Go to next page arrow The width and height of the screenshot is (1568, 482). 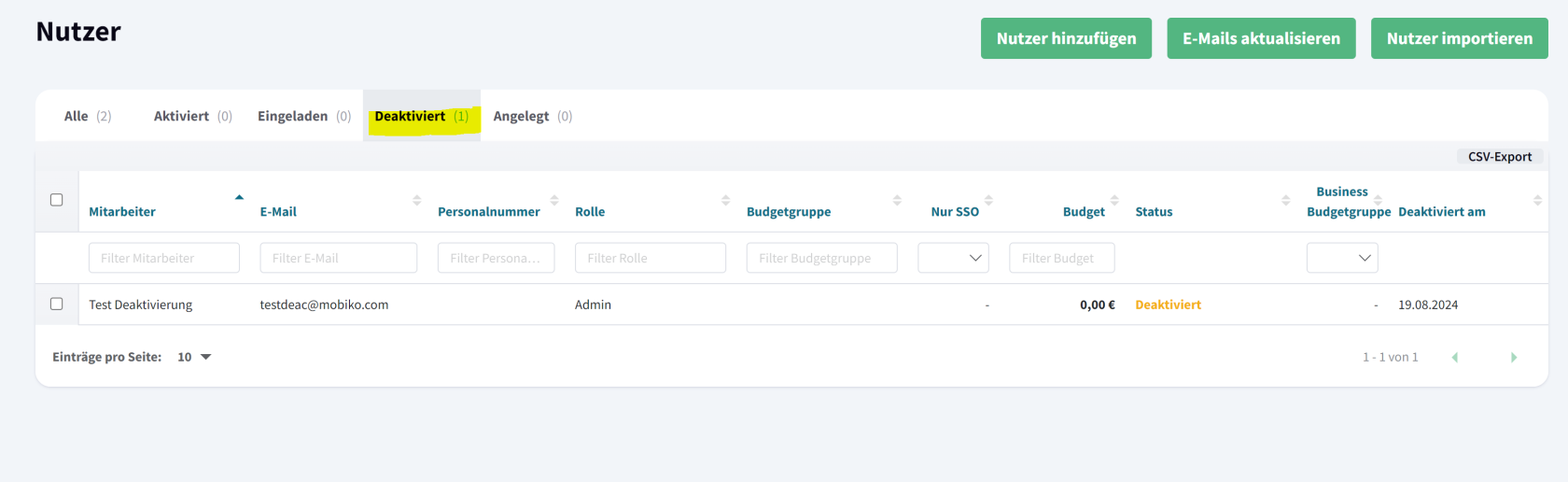click(1513, 358)
